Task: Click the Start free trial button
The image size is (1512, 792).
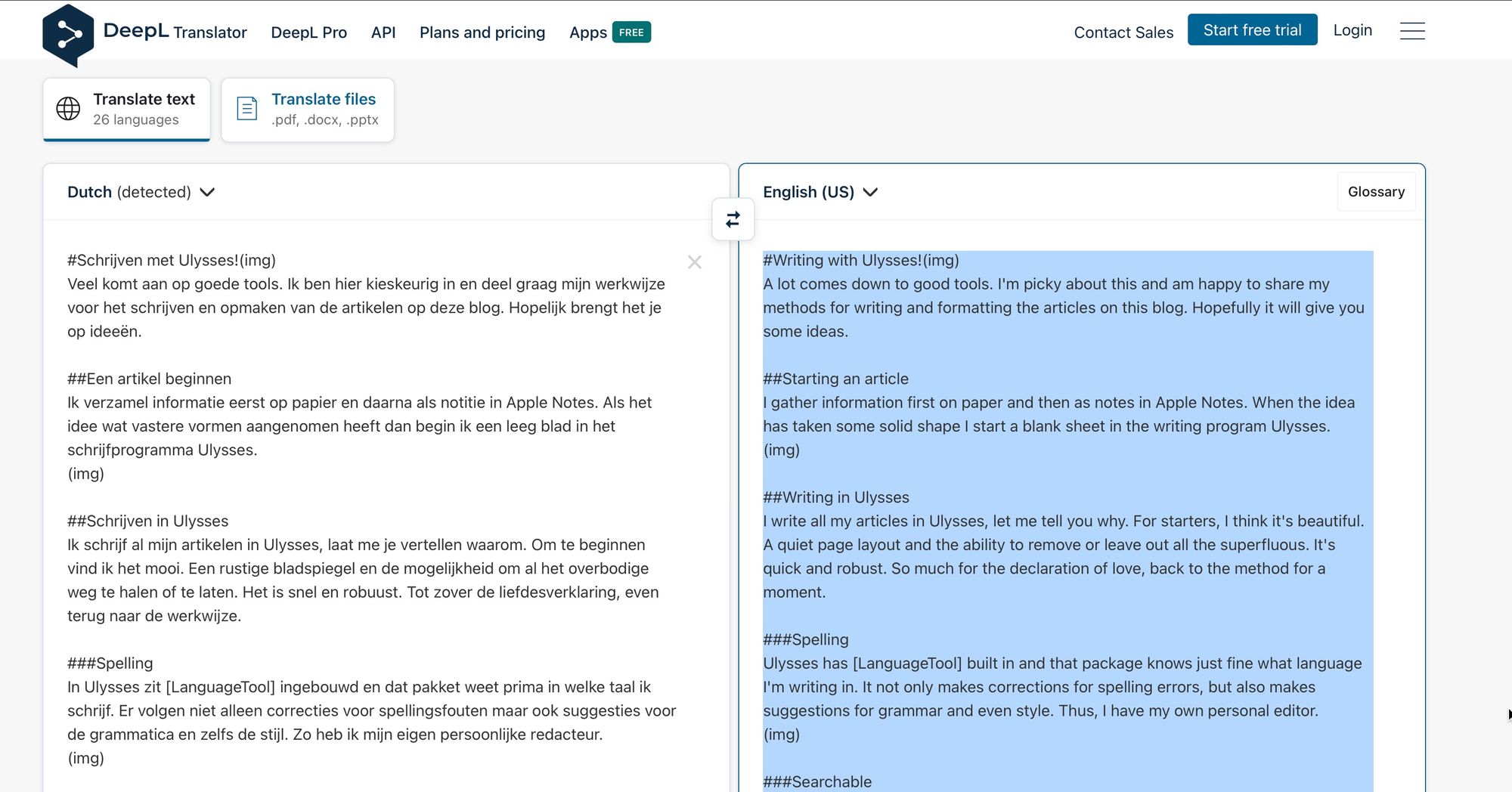Action: (x=1252, y=29)
